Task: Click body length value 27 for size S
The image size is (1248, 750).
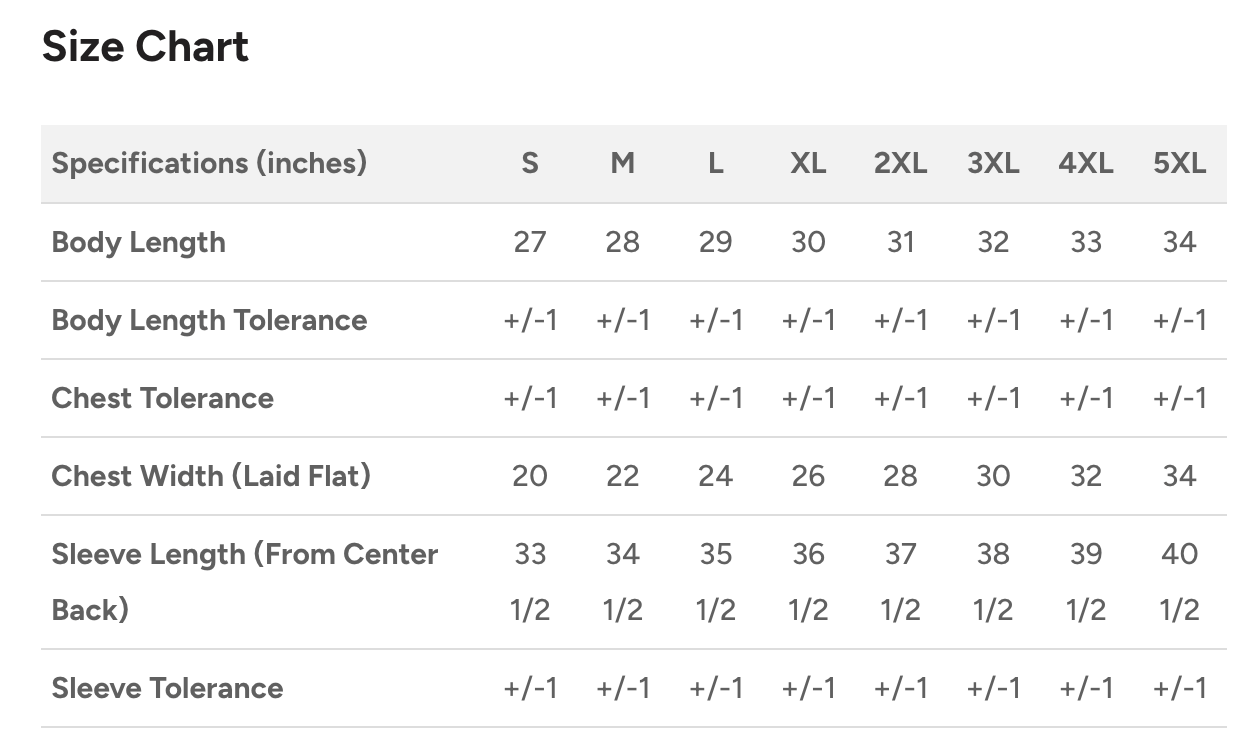Action: (x=530, y=242)
